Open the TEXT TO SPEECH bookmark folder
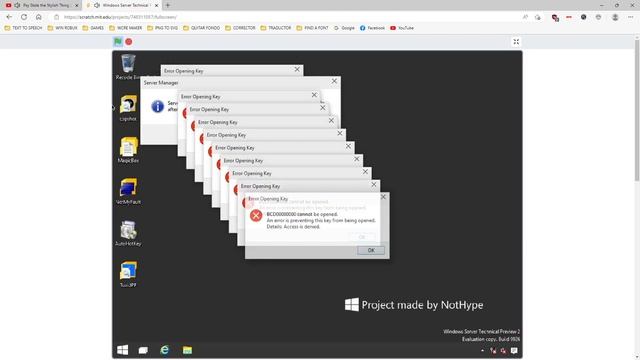The width and height of the screenshot is (640, 360). [x=23, y=28]
